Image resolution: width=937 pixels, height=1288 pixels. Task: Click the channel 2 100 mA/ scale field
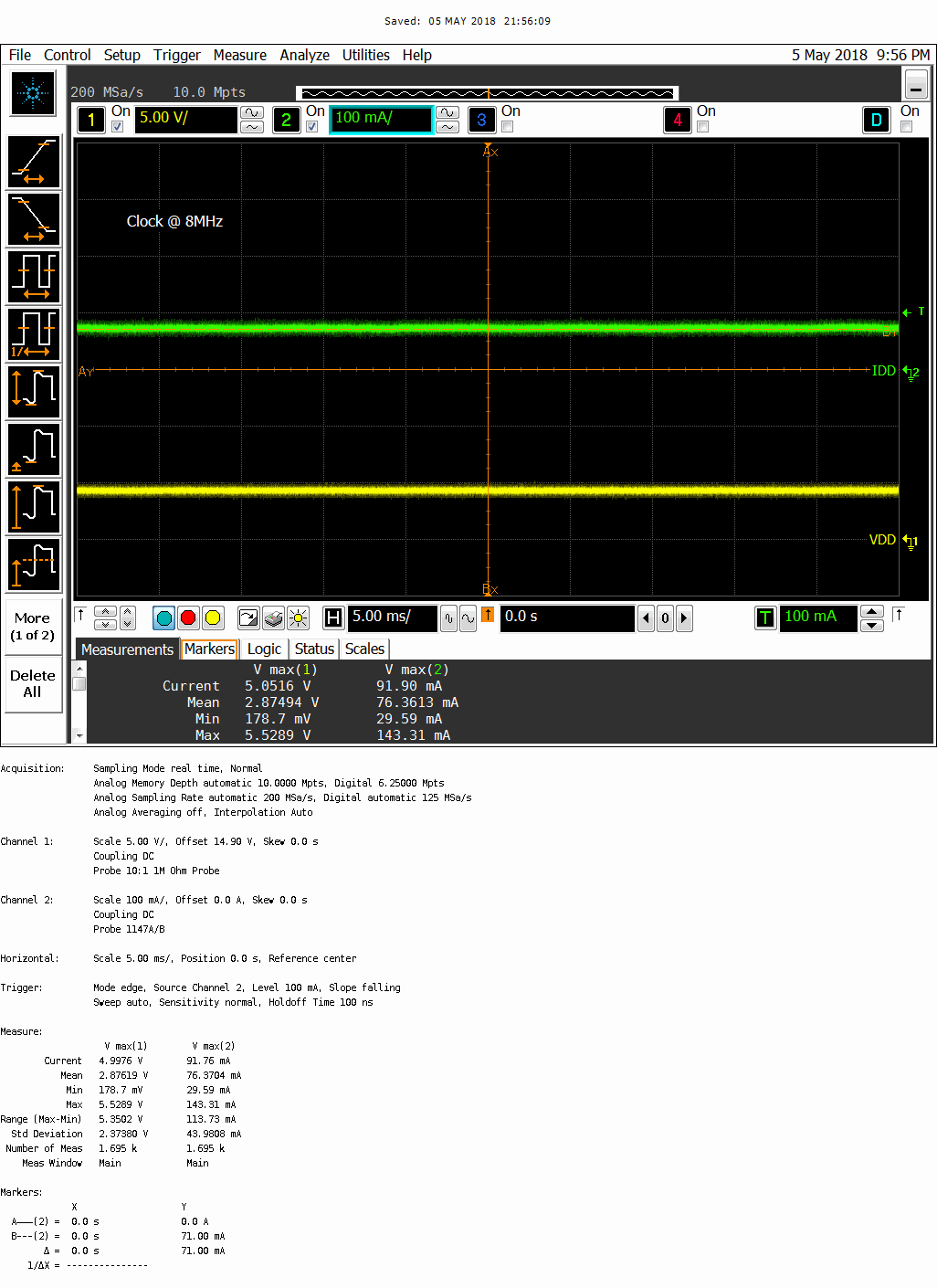pyautogui.click(x=381, y=120)
